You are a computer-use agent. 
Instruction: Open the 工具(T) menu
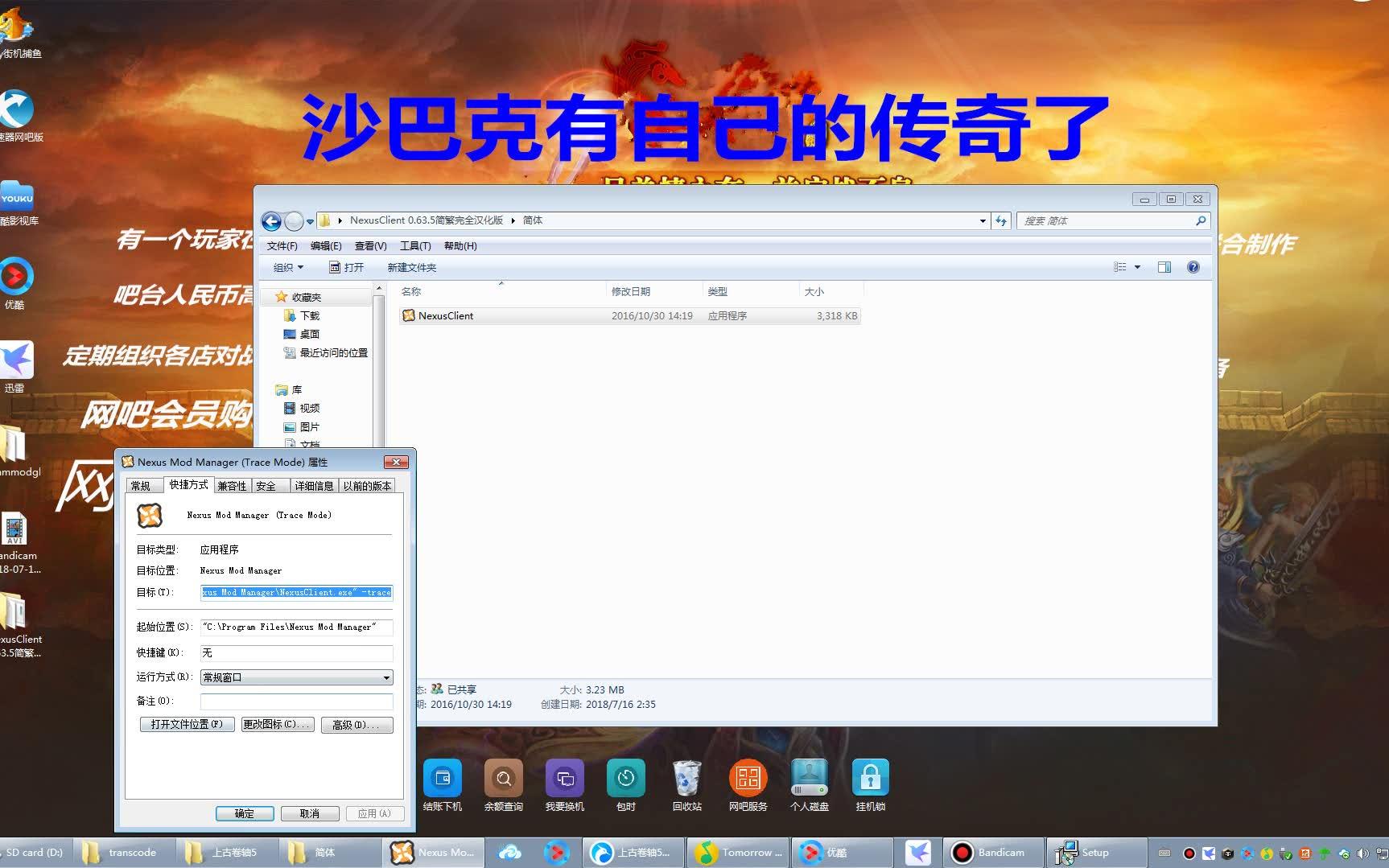pos(415,246)
